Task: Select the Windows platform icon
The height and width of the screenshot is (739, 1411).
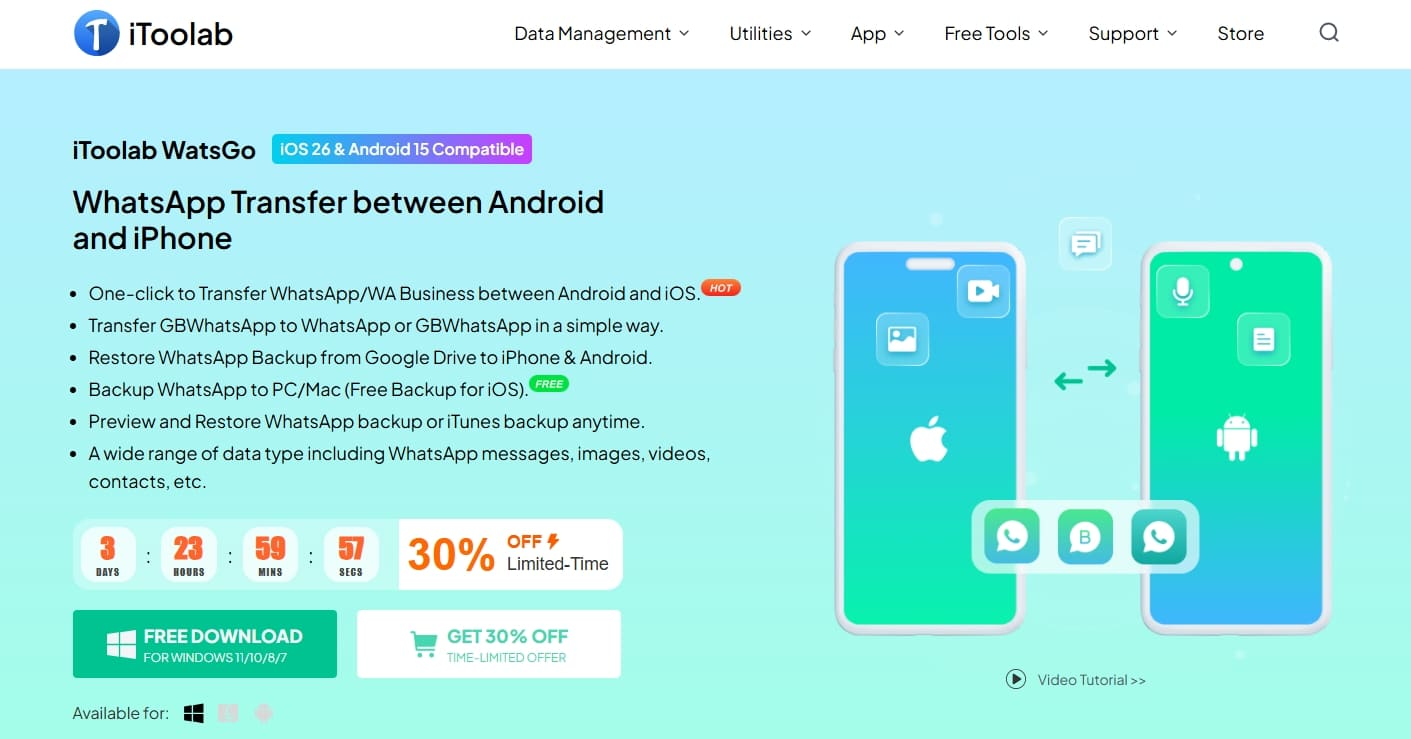Action: click(194, 713)
